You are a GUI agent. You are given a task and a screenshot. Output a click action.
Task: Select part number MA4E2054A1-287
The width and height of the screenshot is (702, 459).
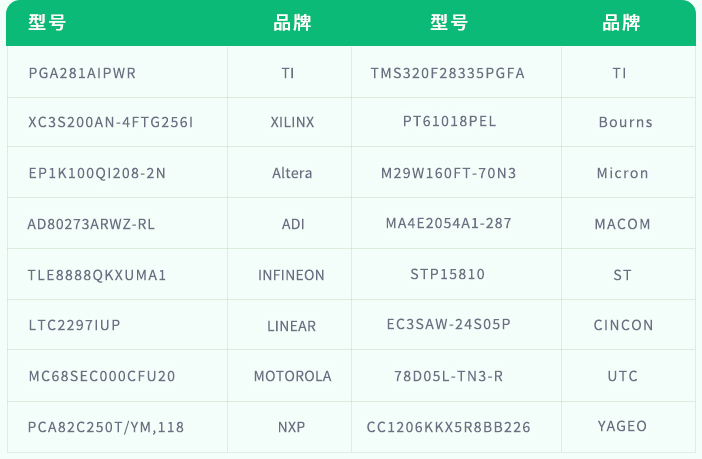tap(449, 223)
